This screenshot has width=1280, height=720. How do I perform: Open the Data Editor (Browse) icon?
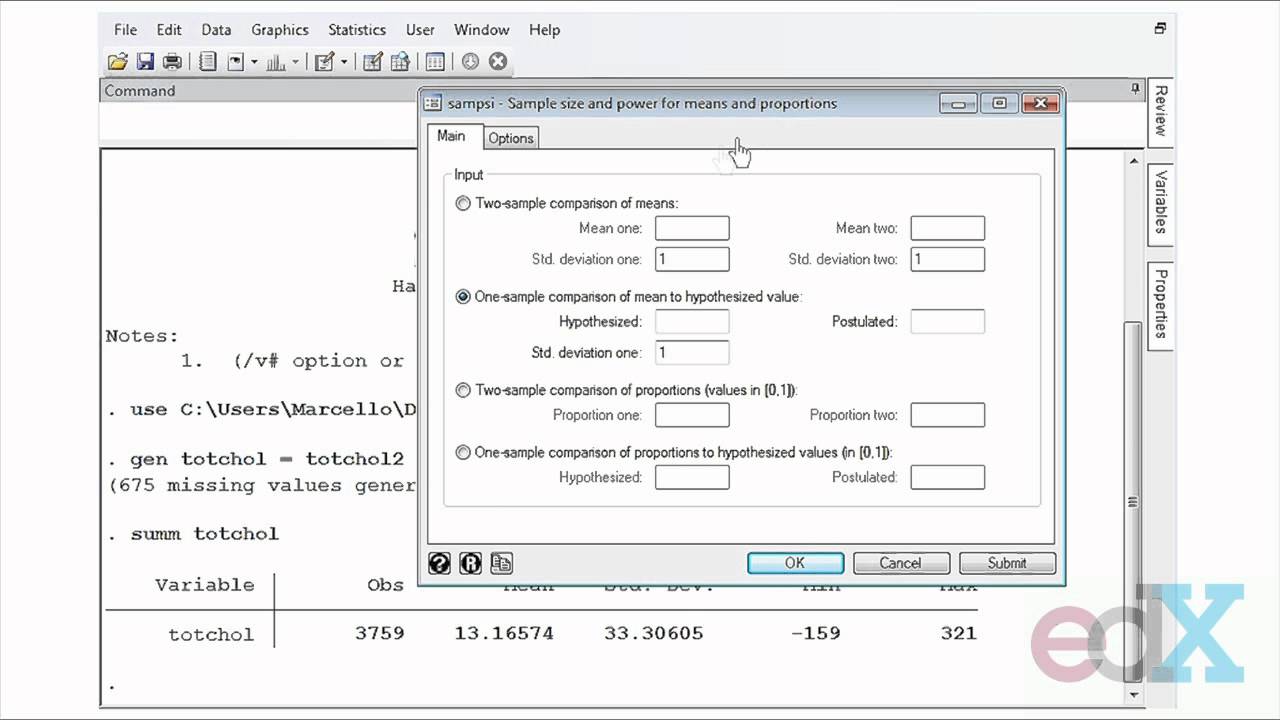400,62
